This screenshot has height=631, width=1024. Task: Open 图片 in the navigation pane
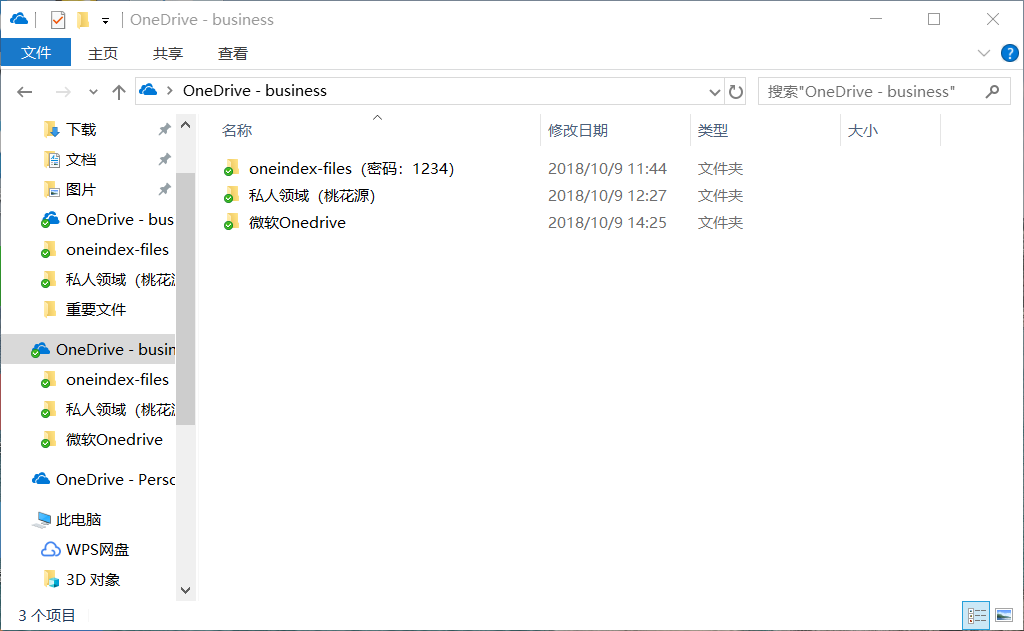(x=81, y=189)
